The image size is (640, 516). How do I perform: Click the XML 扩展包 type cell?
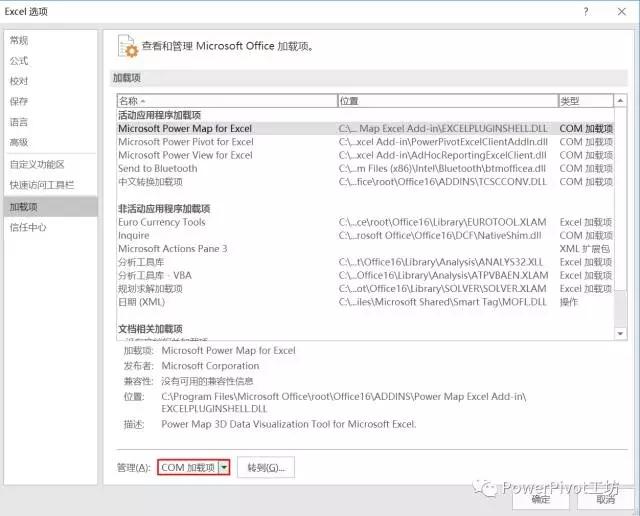click(x=584, y=249)
